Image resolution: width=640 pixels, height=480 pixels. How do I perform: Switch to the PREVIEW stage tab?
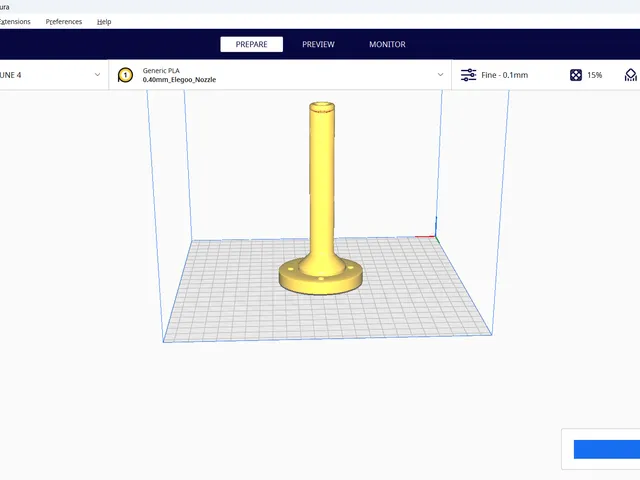point(318,44)
